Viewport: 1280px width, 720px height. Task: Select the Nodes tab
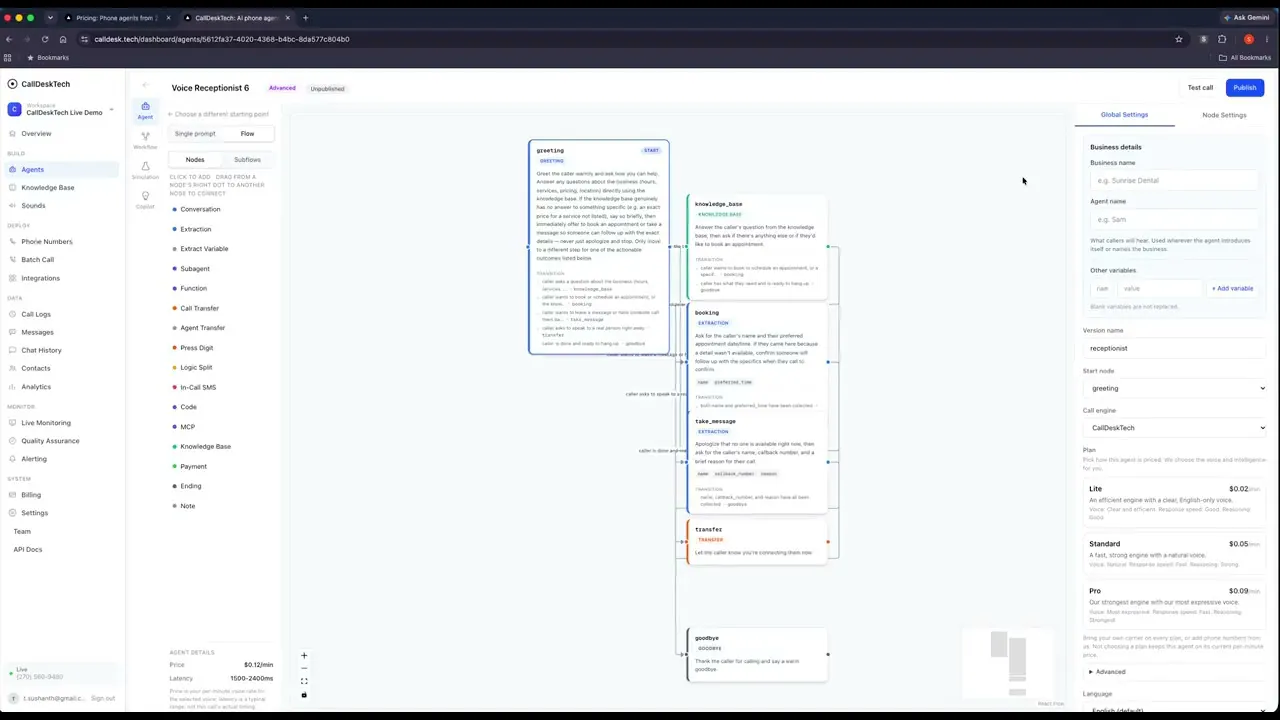tap(195, 160)
